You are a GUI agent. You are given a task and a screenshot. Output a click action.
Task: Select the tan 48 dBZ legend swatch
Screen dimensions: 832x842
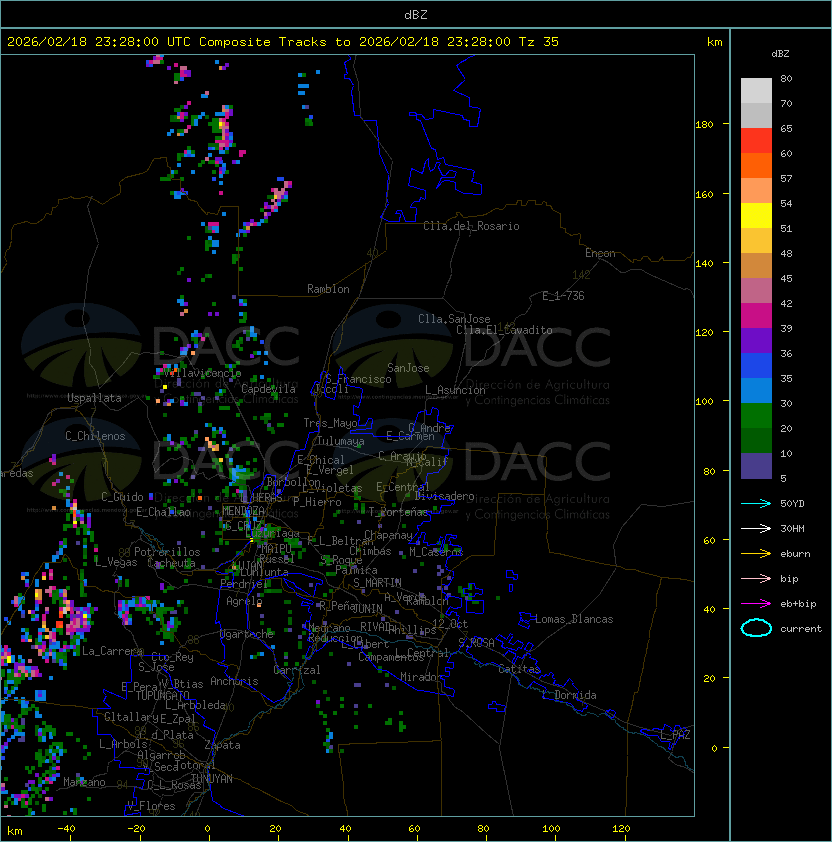pos(756,266)
